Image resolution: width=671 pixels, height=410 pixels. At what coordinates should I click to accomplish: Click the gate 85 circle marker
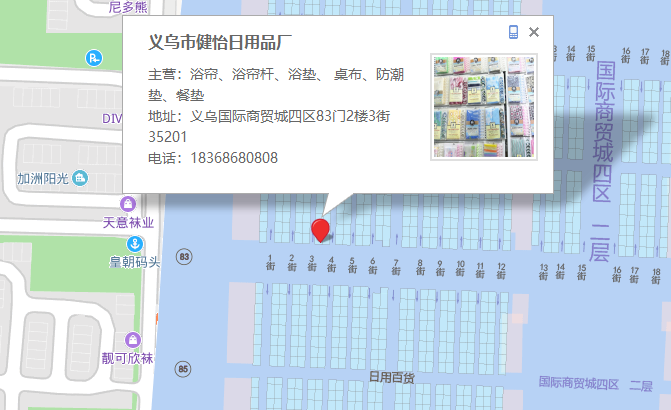(183, 369)
